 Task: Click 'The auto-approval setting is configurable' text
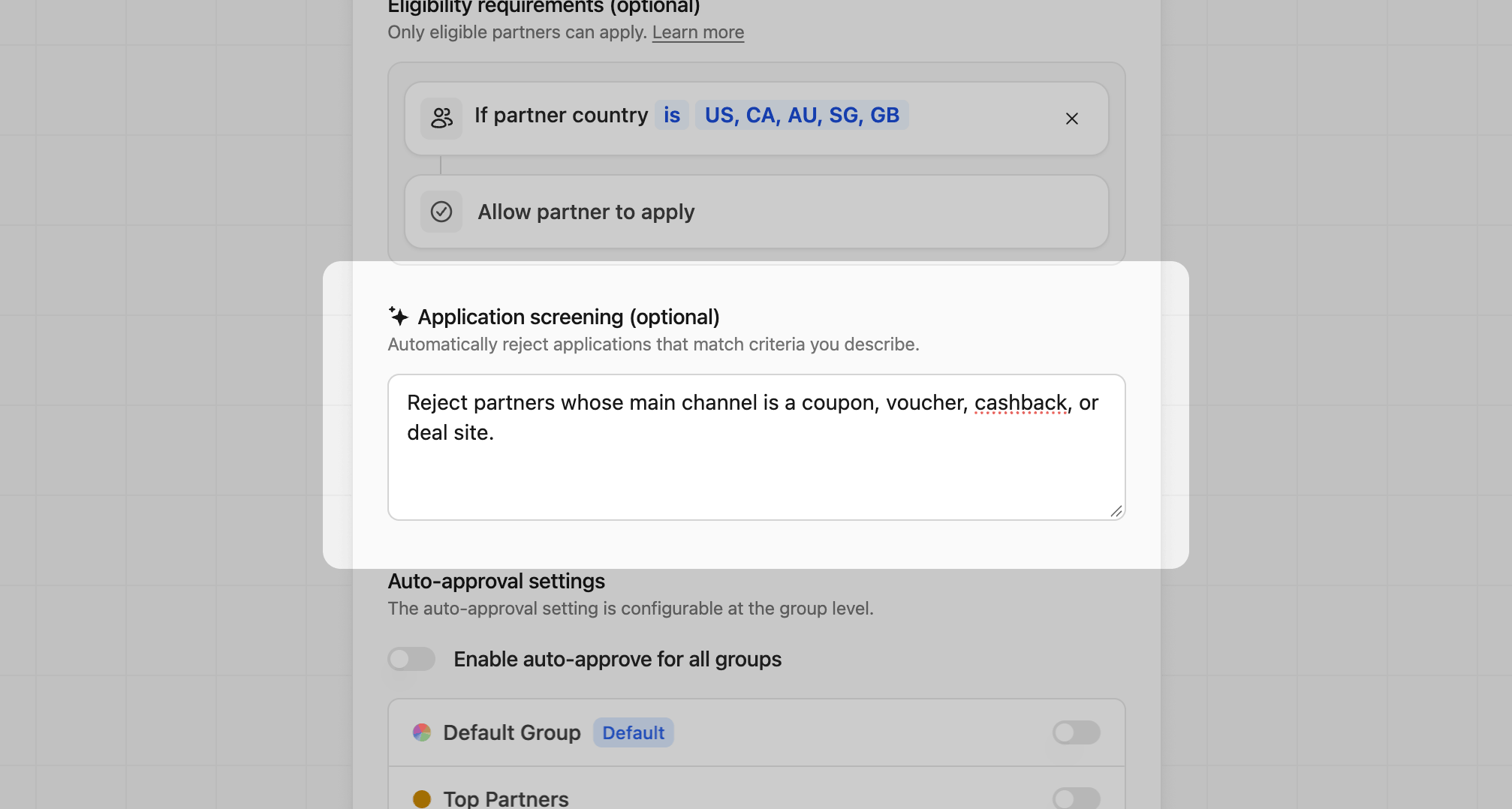pyautogui.click(x=631, y=609)
